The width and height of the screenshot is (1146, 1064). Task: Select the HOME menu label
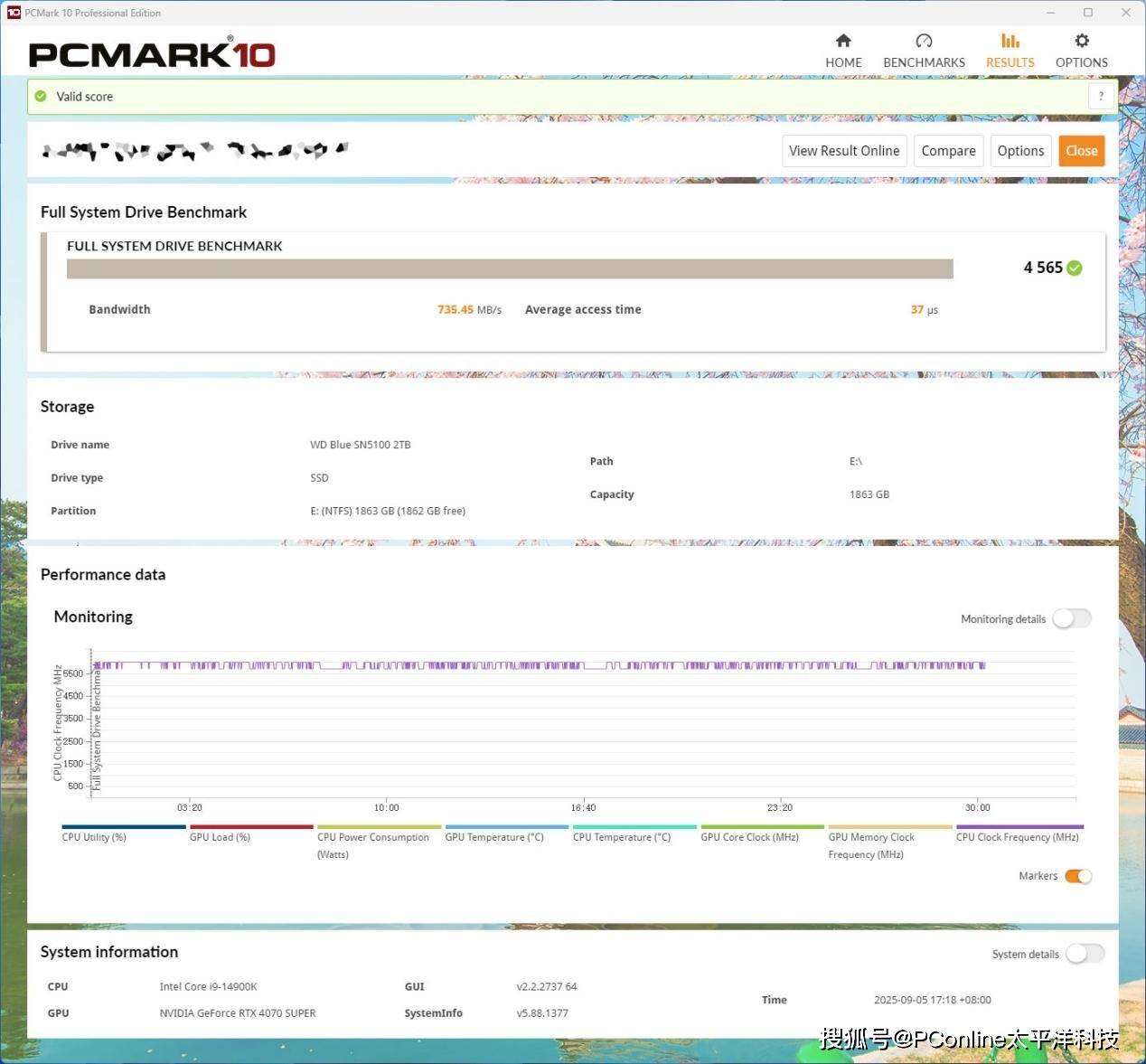click(x=843, y=62)
